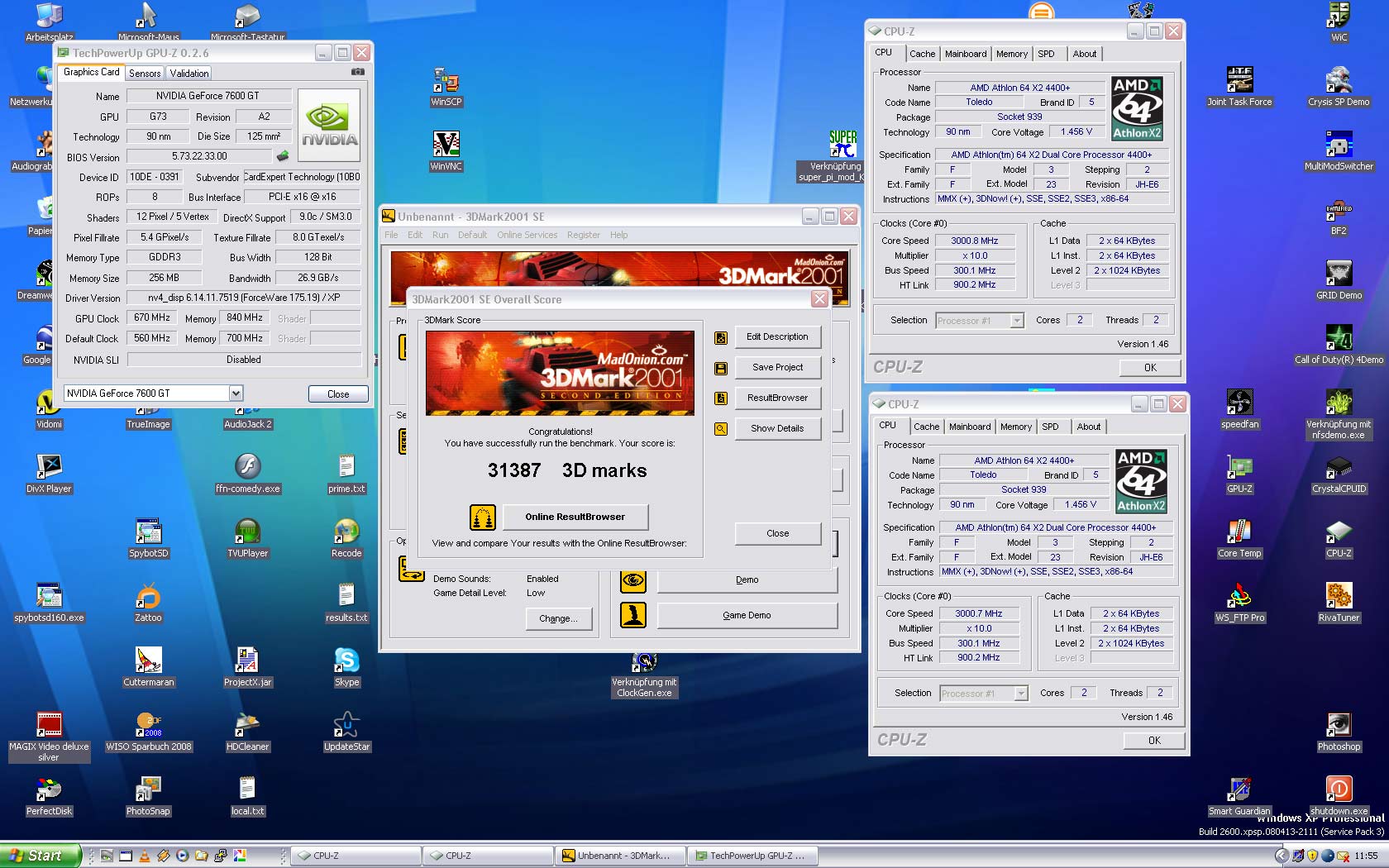Open the Smart Guardian desktop icon
The width and height of the screenshot is (1389, 868).
coord(1239,797)
